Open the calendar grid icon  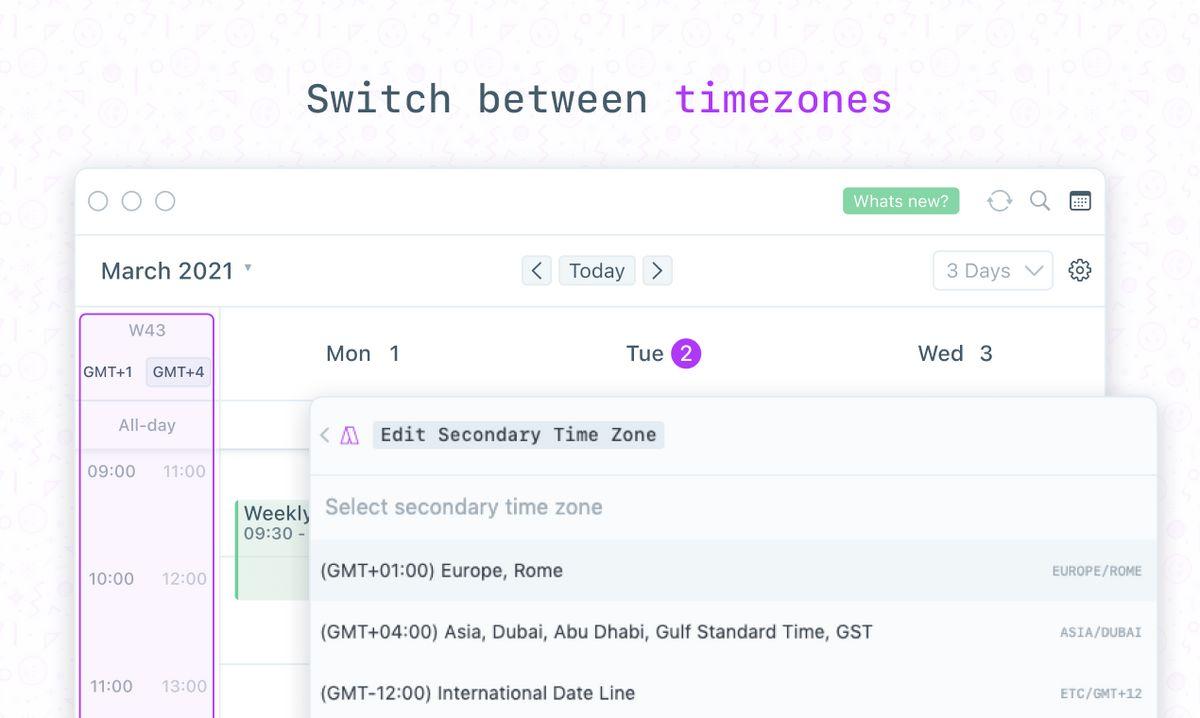tap(1080, 201)
